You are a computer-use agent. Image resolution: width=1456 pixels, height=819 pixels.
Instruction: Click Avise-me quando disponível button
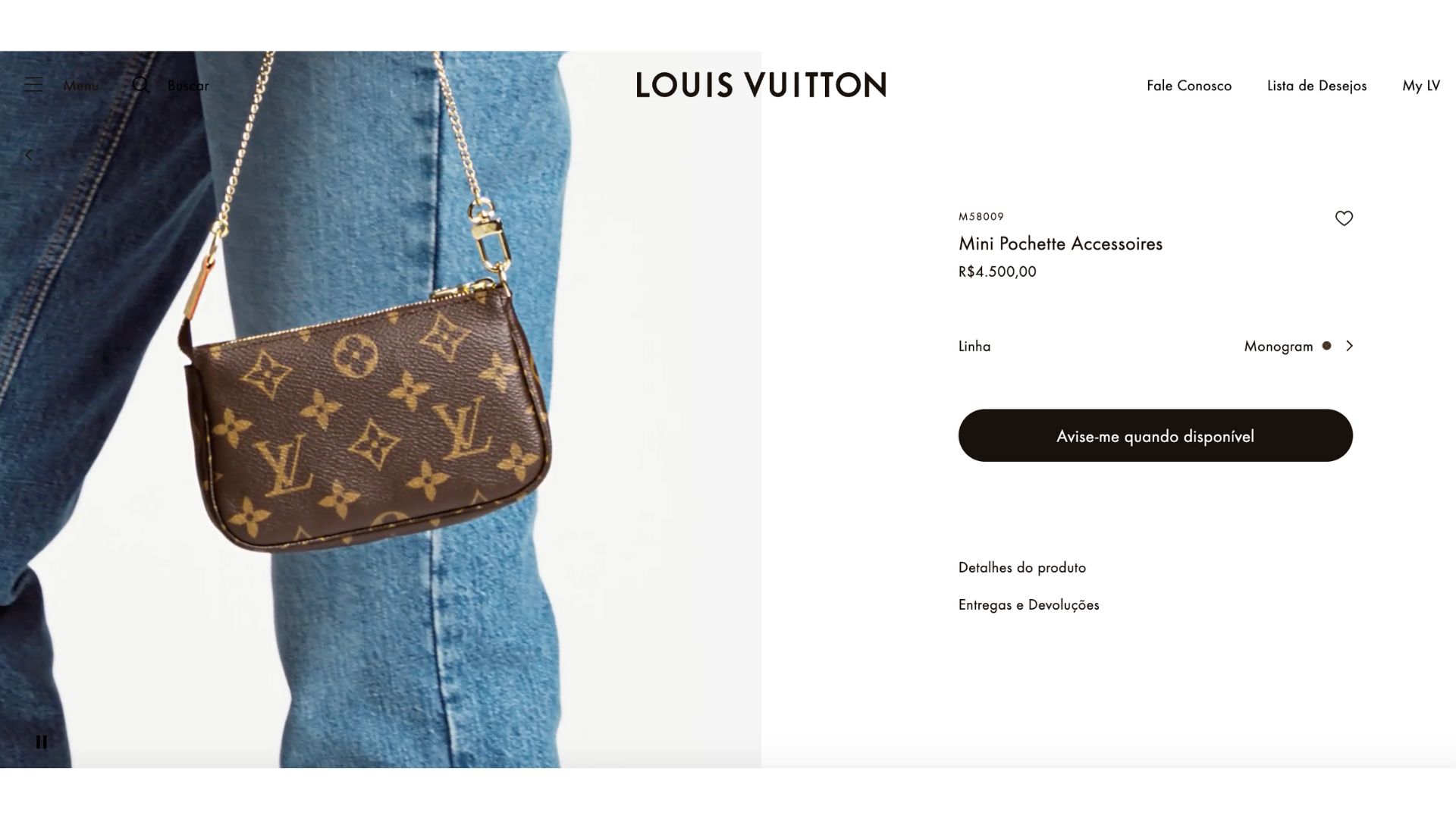[1156, 435]
